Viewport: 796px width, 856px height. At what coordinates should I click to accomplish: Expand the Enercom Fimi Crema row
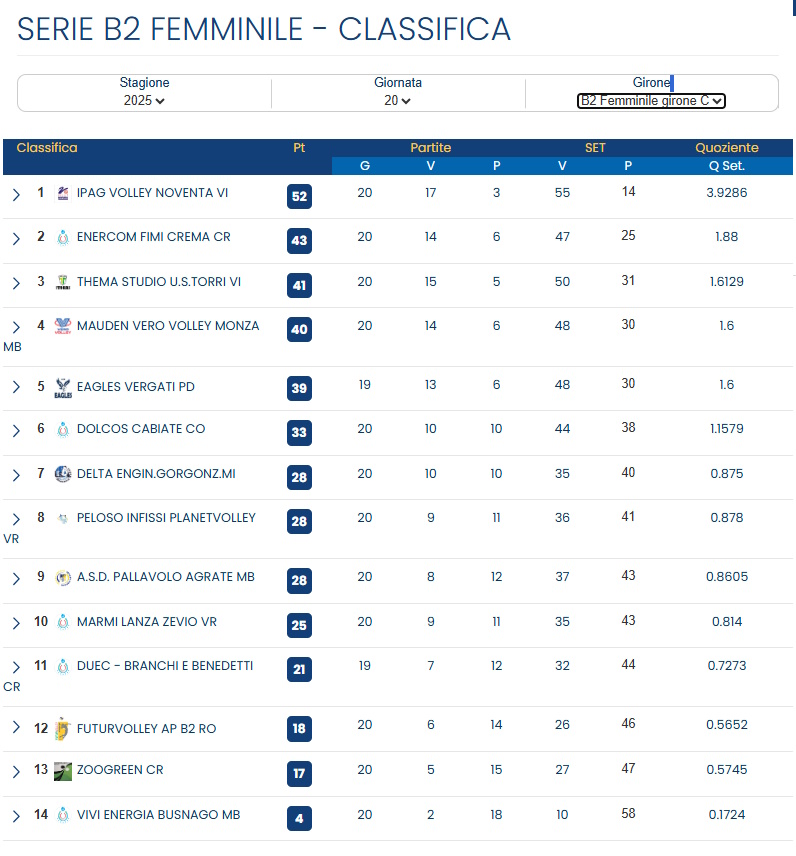pyautogui.click(x=16, y=239)
